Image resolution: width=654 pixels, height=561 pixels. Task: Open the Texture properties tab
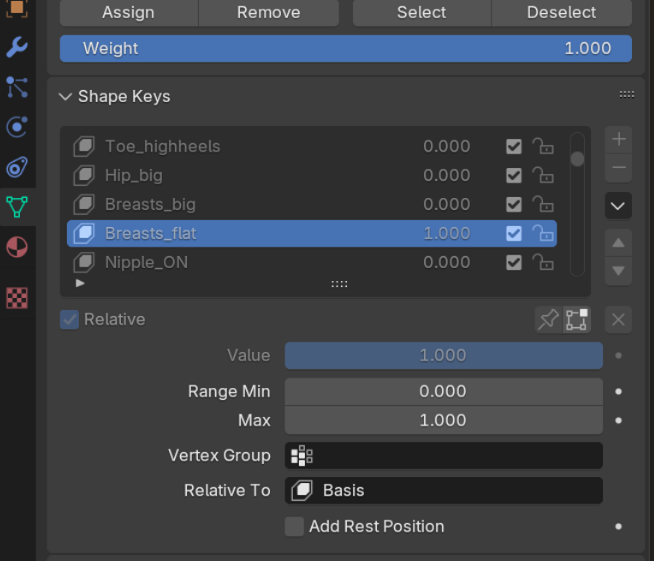(17, 297)
